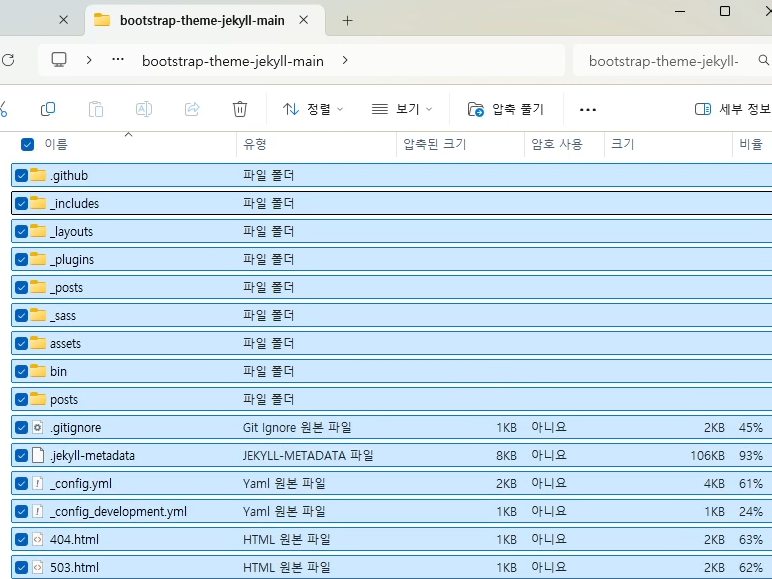Toggle the select-all checkbox in header
This screenshot has width=772, height=579.
point(28,144)
